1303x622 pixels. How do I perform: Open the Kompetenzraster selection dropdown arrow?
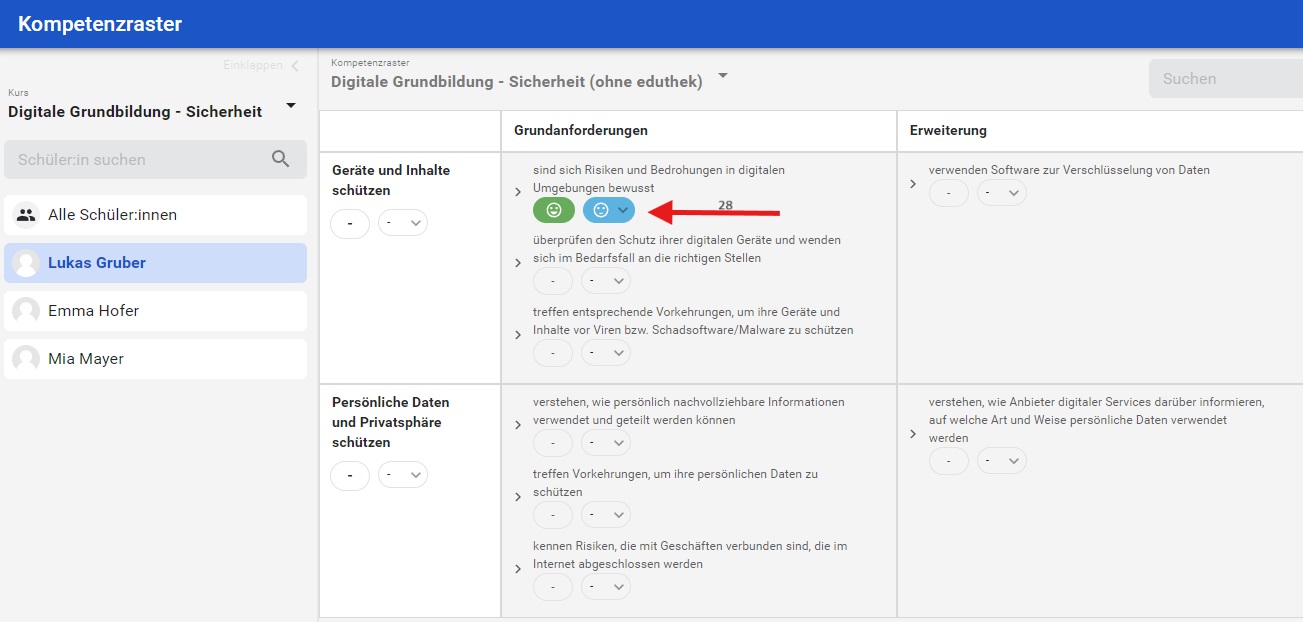pos(723,76)
